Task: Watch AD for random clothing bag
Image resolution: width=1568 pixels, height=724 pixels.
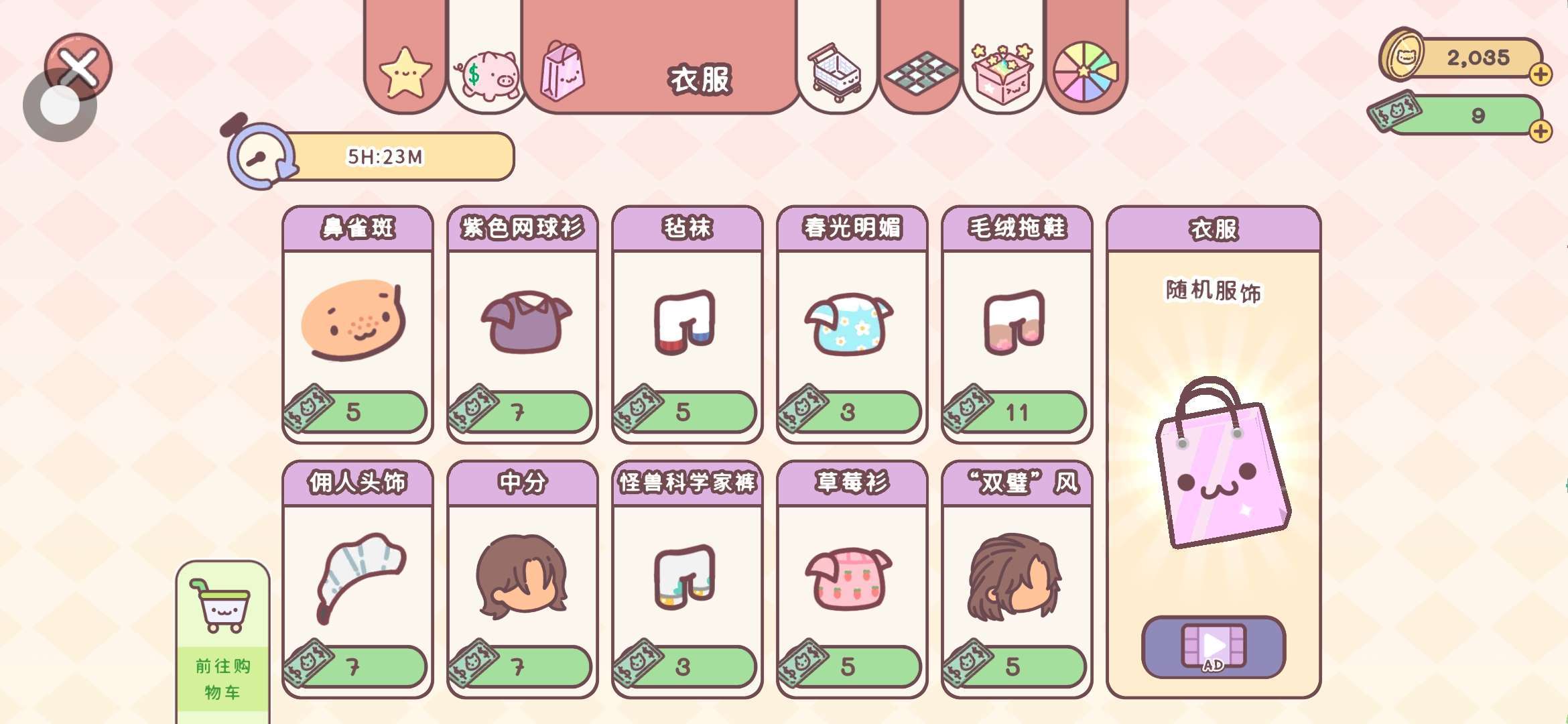Action: (x=1214, y=648)
